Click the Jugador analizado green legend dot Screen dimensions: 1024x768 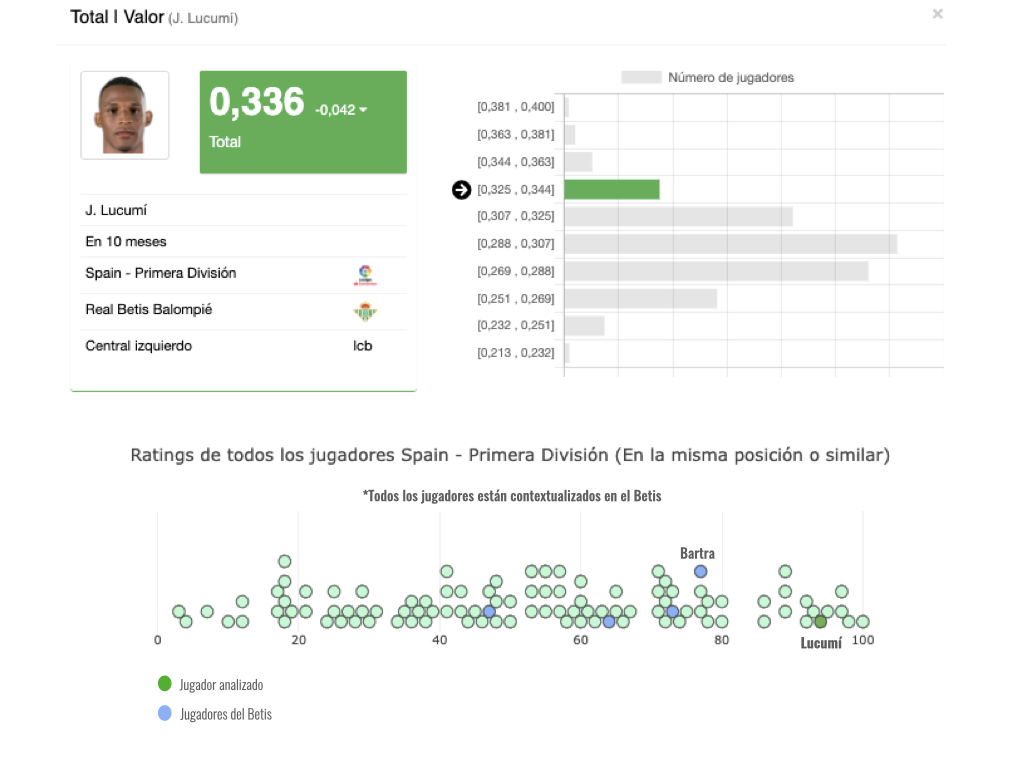(x=165, y=684)
